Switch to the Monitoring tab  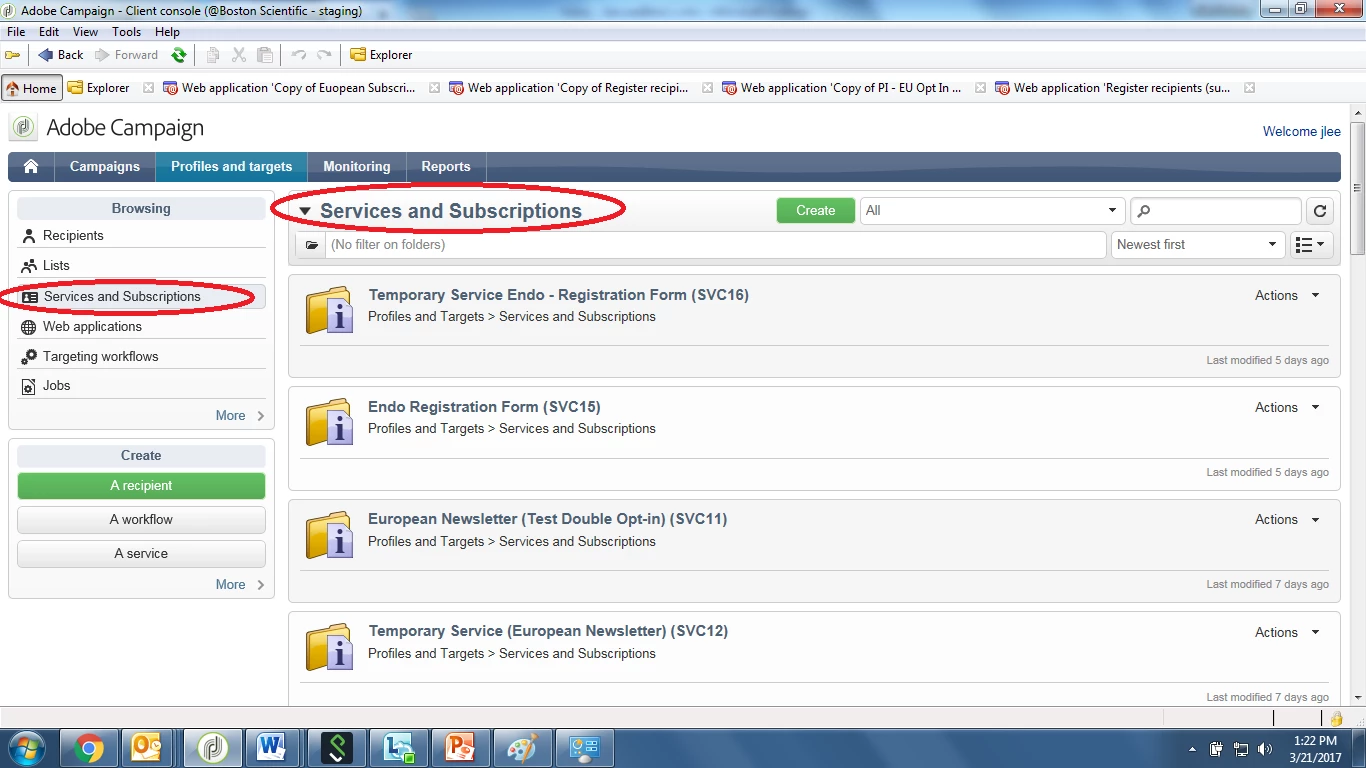click(357, 167)
